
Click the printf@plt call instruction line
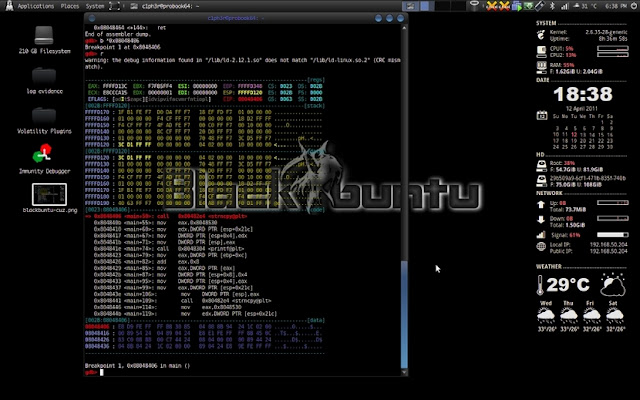(169, 249)
